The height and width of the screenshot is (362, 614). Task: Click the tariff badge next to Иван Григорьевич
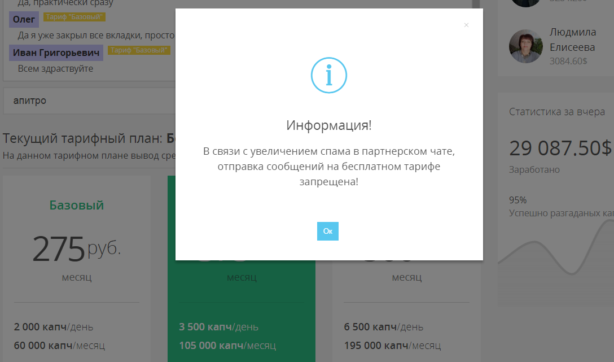point(139,50)
